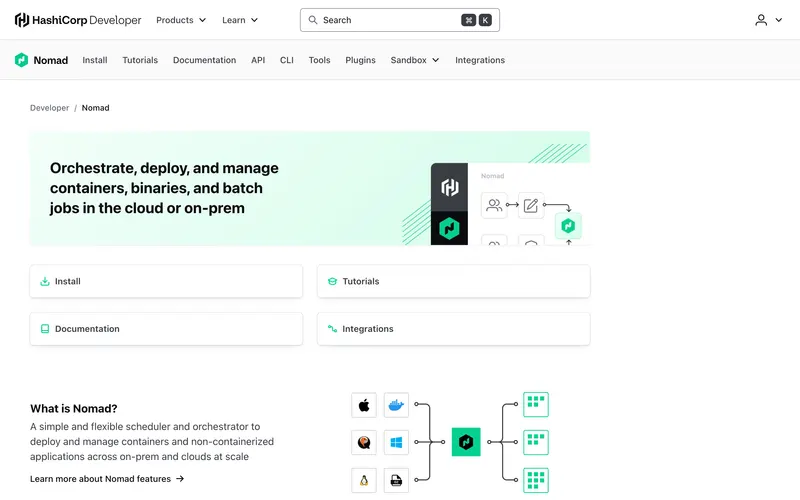
Task: Open the Plugins nav item
Action: click(360, 60)
